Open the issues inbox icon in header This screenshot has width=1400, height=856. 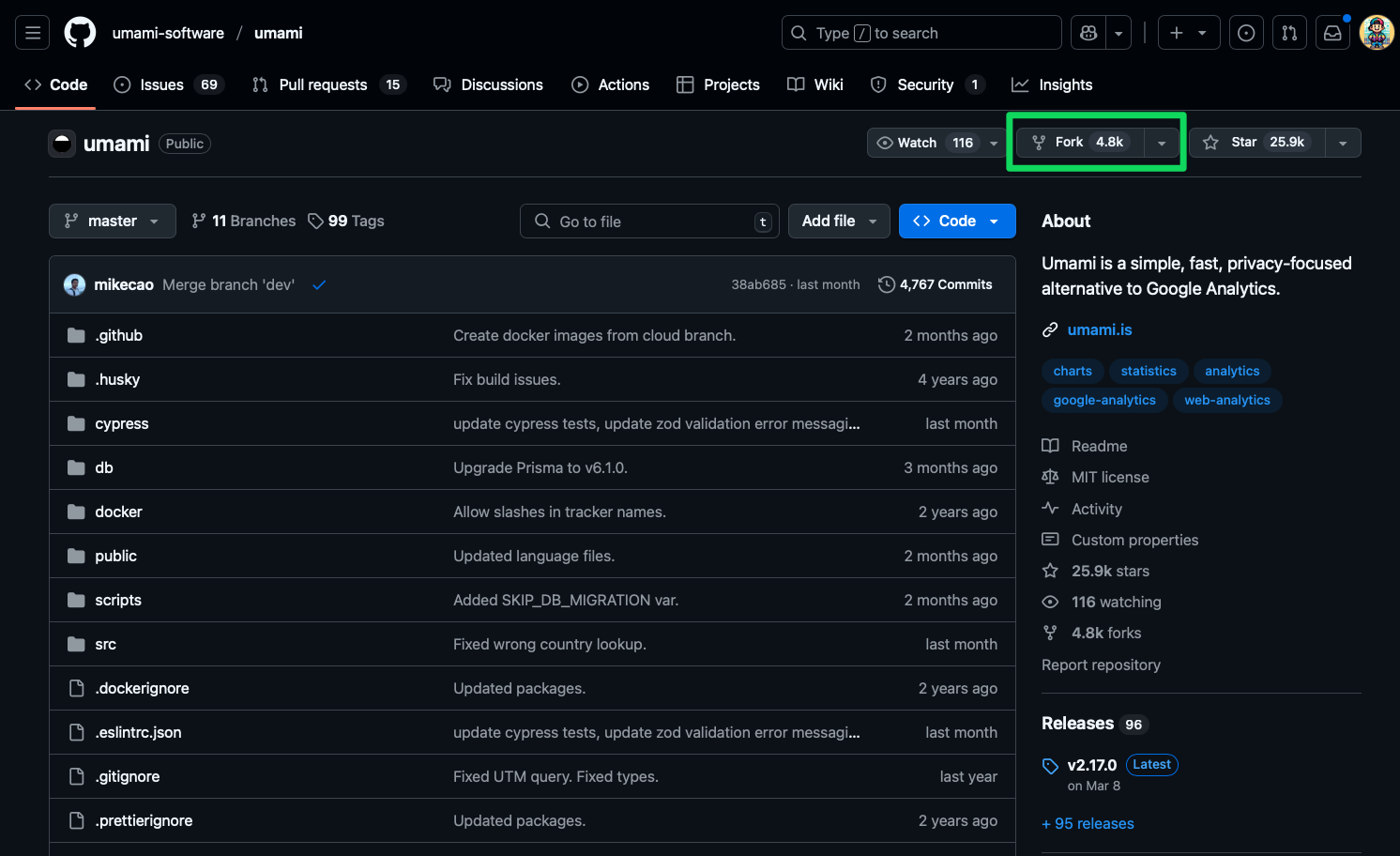click(1246, 33)
